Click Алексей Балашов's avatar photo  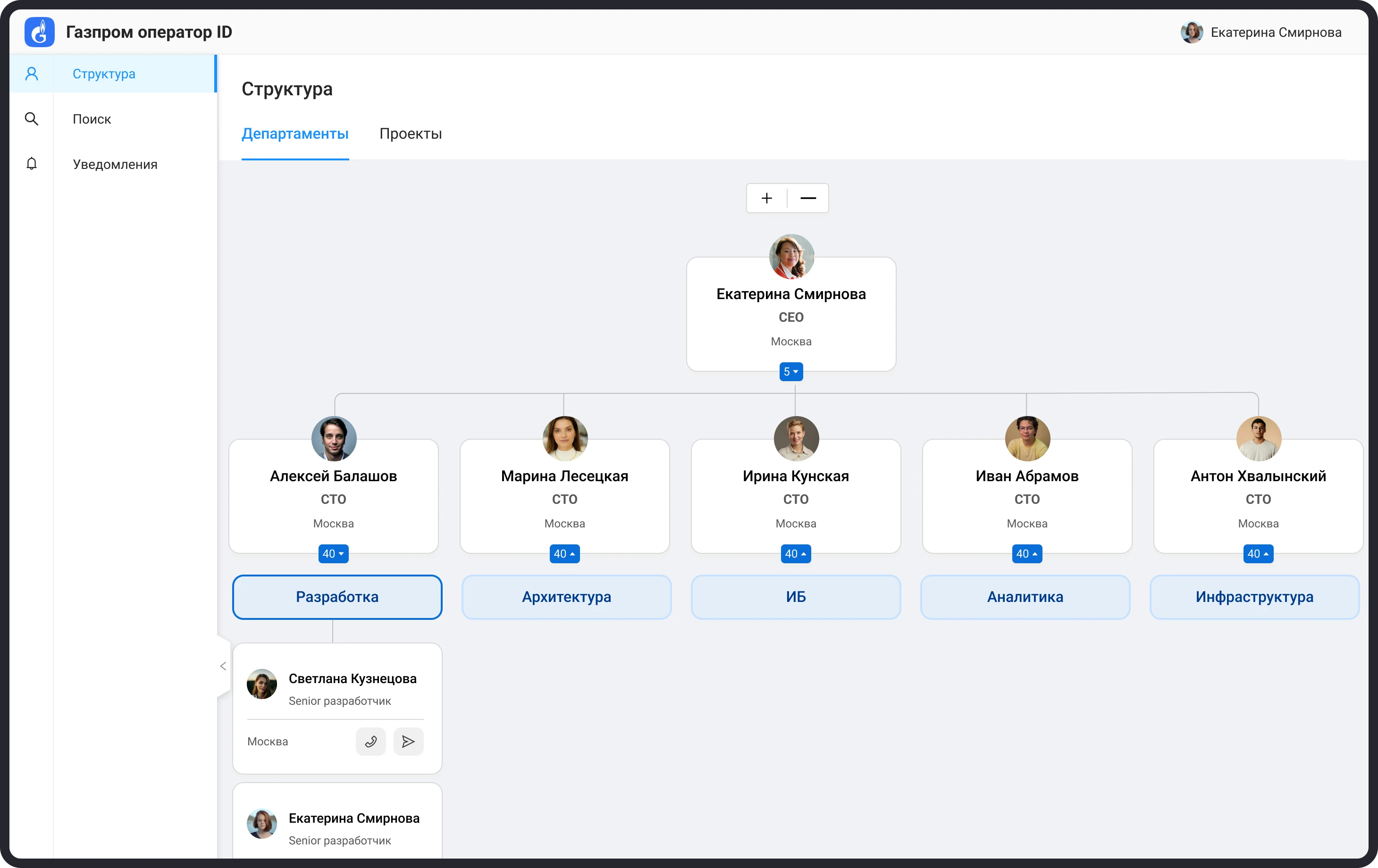[334, 438]
